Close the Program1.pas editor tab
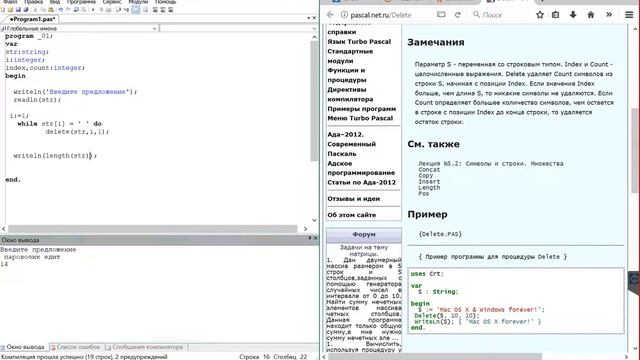Image resolution: width=640 pixels, height=360 pixels. point(314,18)
